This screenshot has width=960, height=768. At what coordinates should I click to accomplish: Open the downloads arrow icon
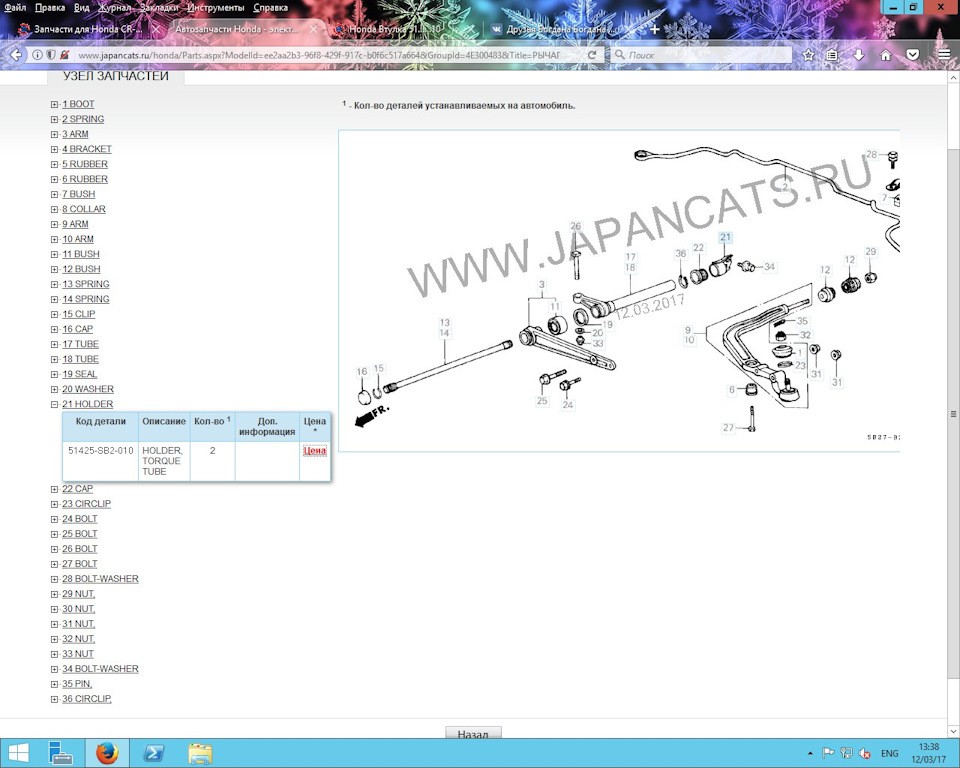(x=859, y=55)
